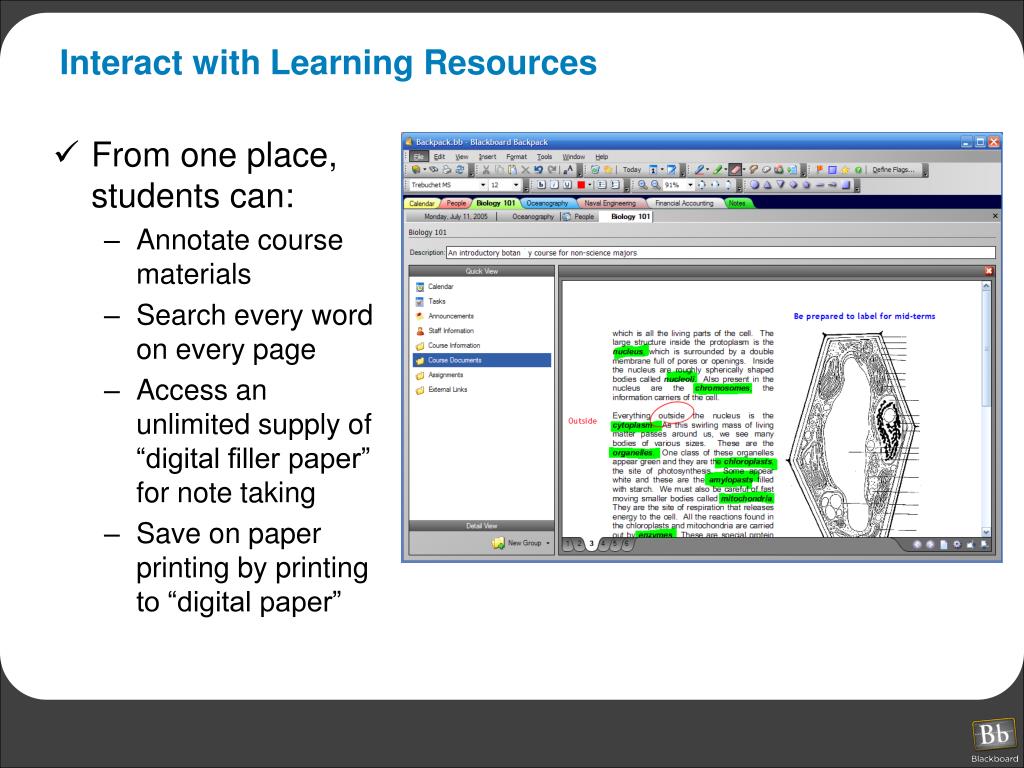Open the font color dropdown arrow
The width and height of the screenshot is (1024, 768).
(x=590, y=185)
